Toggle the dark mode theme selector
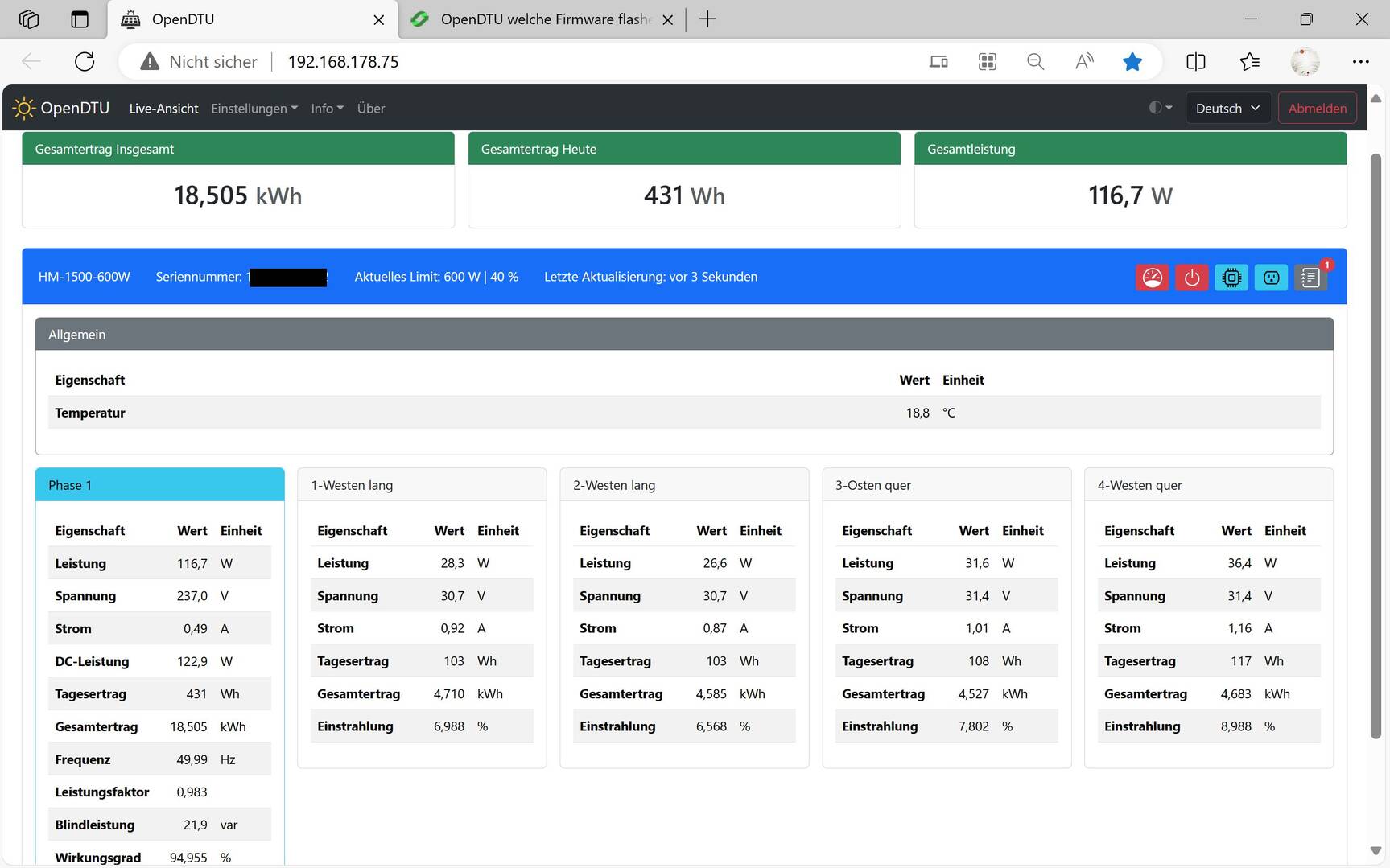Image resolution: width=1390 pixels, height=868 pixels. (x=1160, y=108)
